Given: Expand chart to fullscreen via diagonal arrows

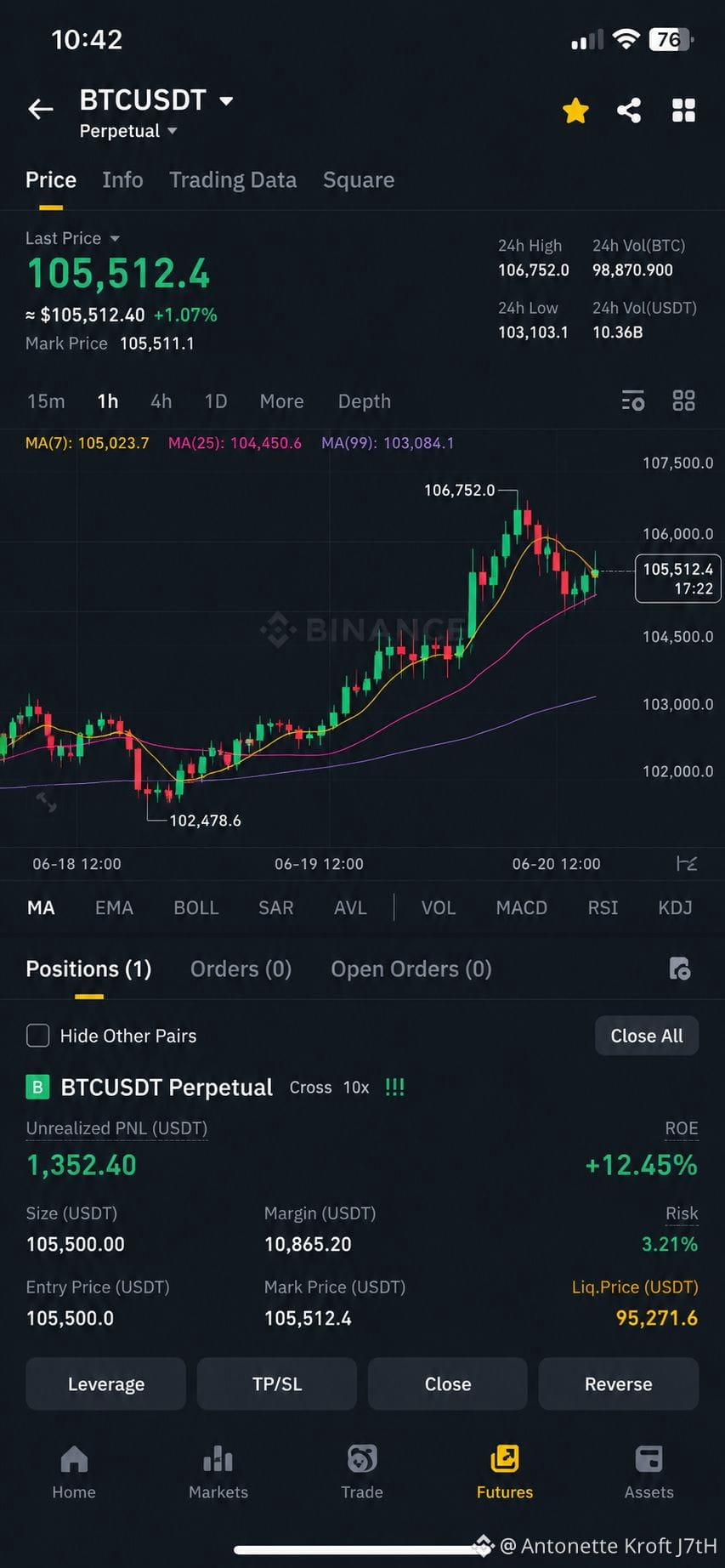Looking at the screenshot, I should click(46, 801).
